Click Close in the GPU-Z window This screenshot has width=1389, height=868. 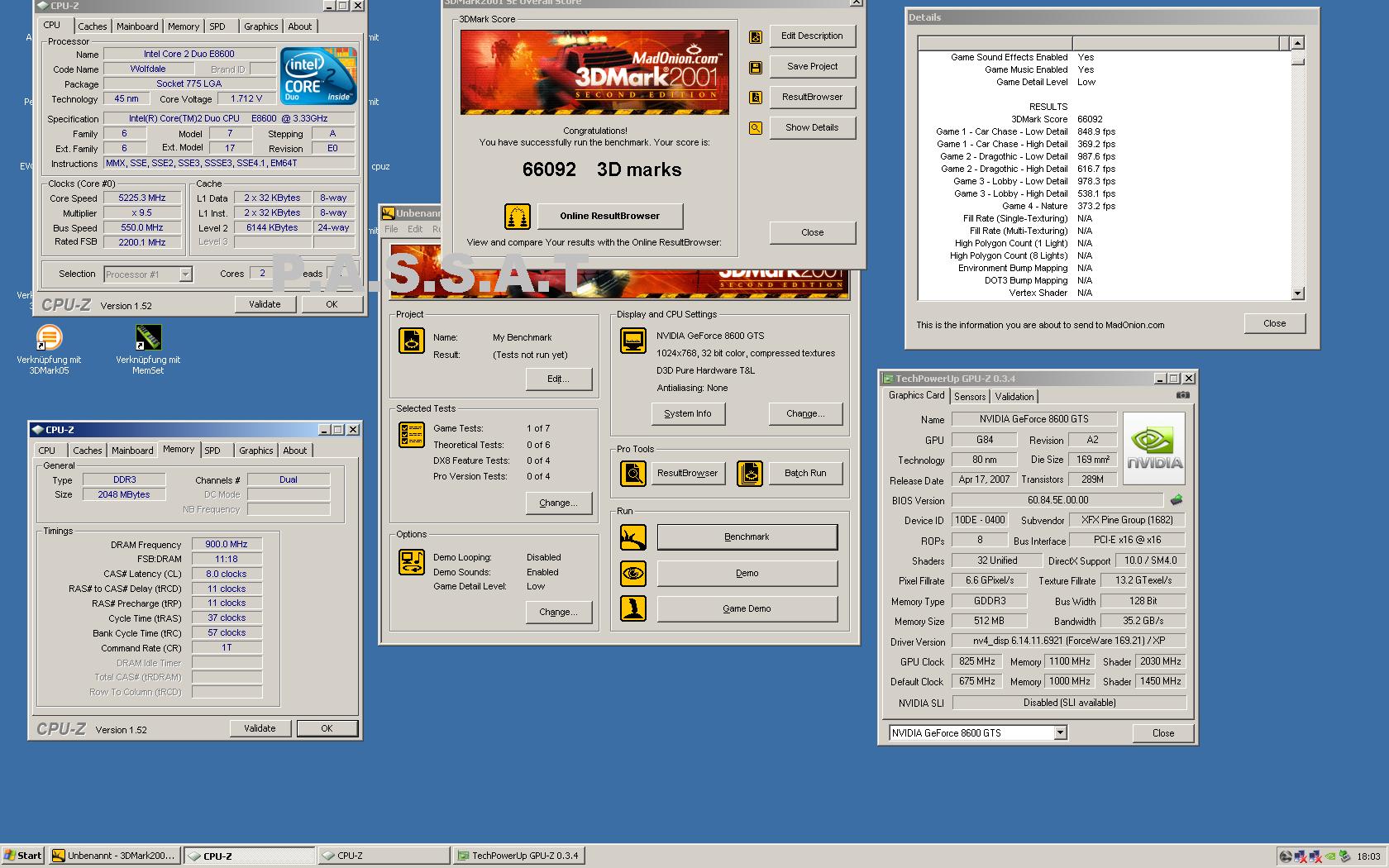click(x=1163, y=733)
